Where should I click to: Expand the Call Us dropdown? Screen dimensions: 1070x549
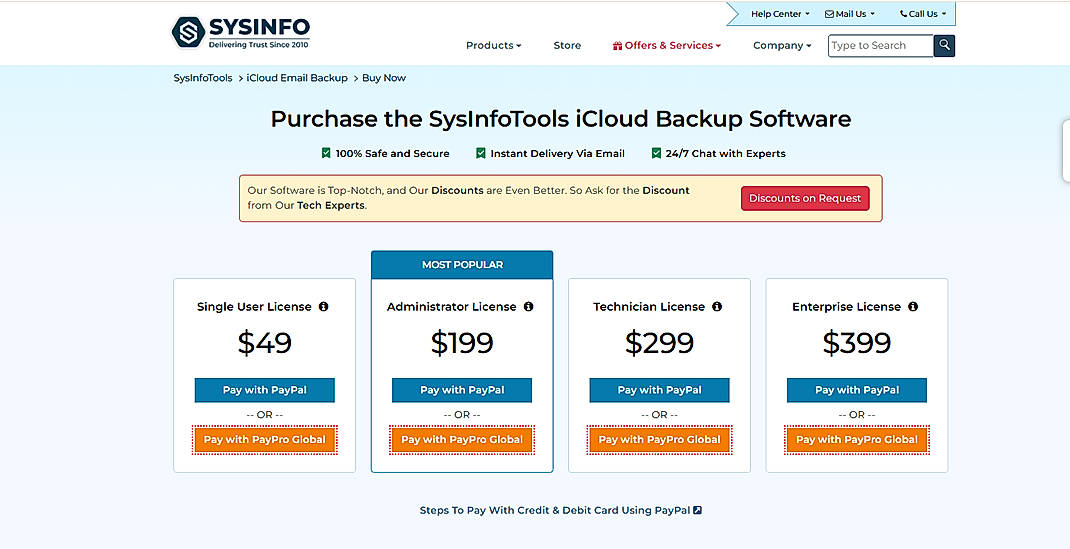(923, 14)
